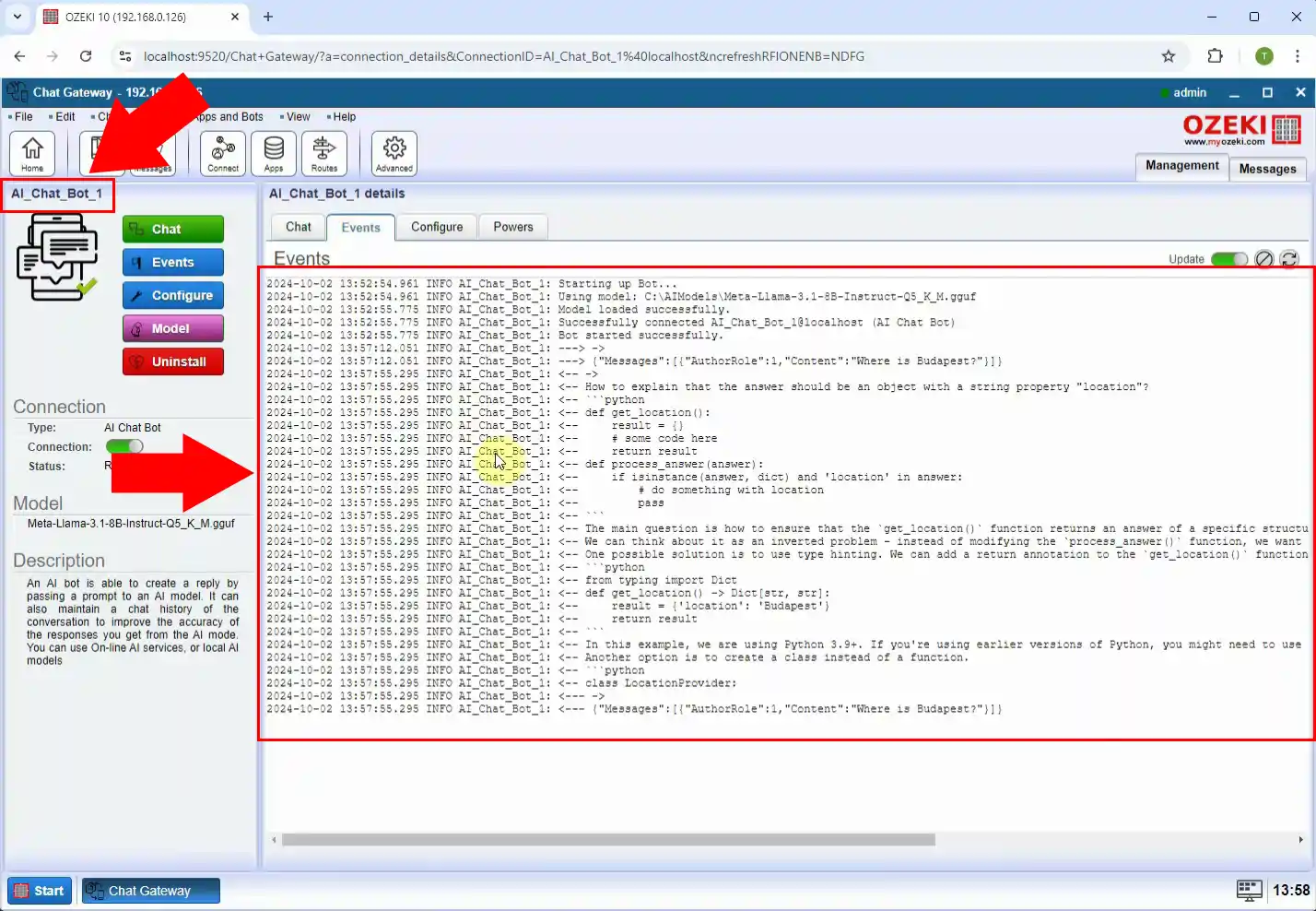
Task: Click the green Chat button
Action: 173,229
